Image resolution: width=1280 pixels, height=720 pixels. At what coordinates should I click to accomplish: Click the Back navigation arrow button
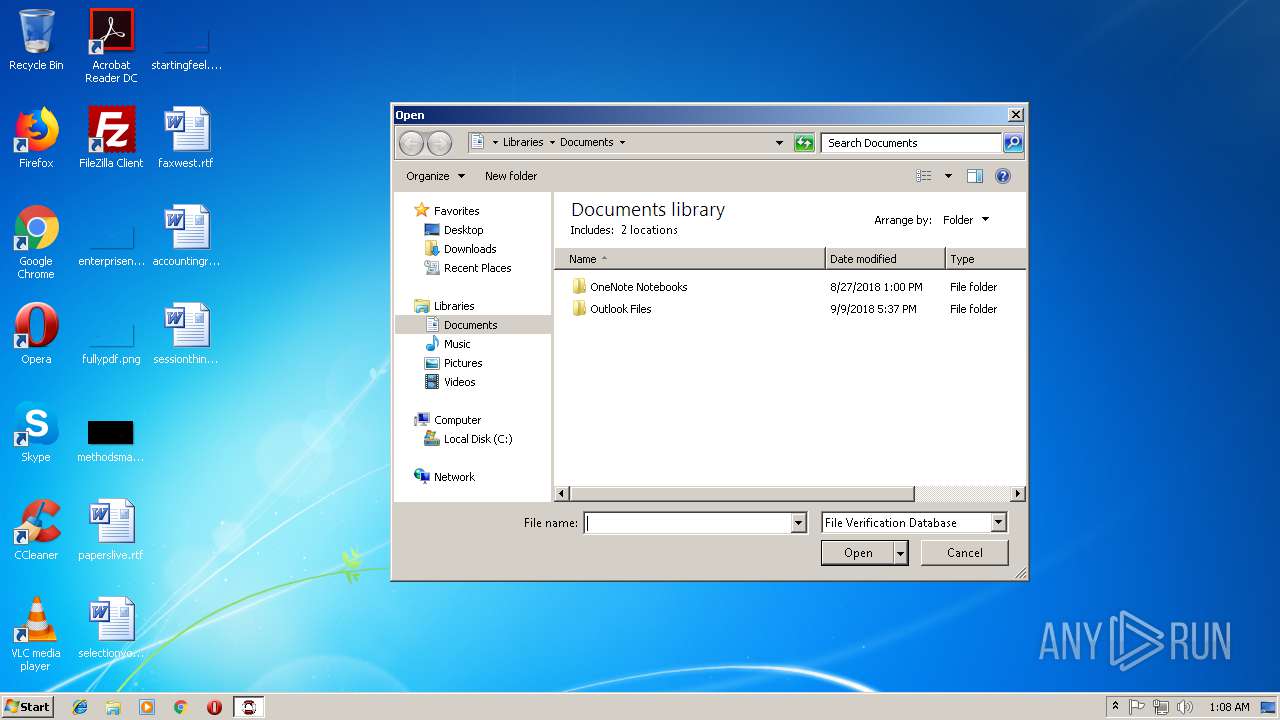pyautogui.click(x=411, y=143)
